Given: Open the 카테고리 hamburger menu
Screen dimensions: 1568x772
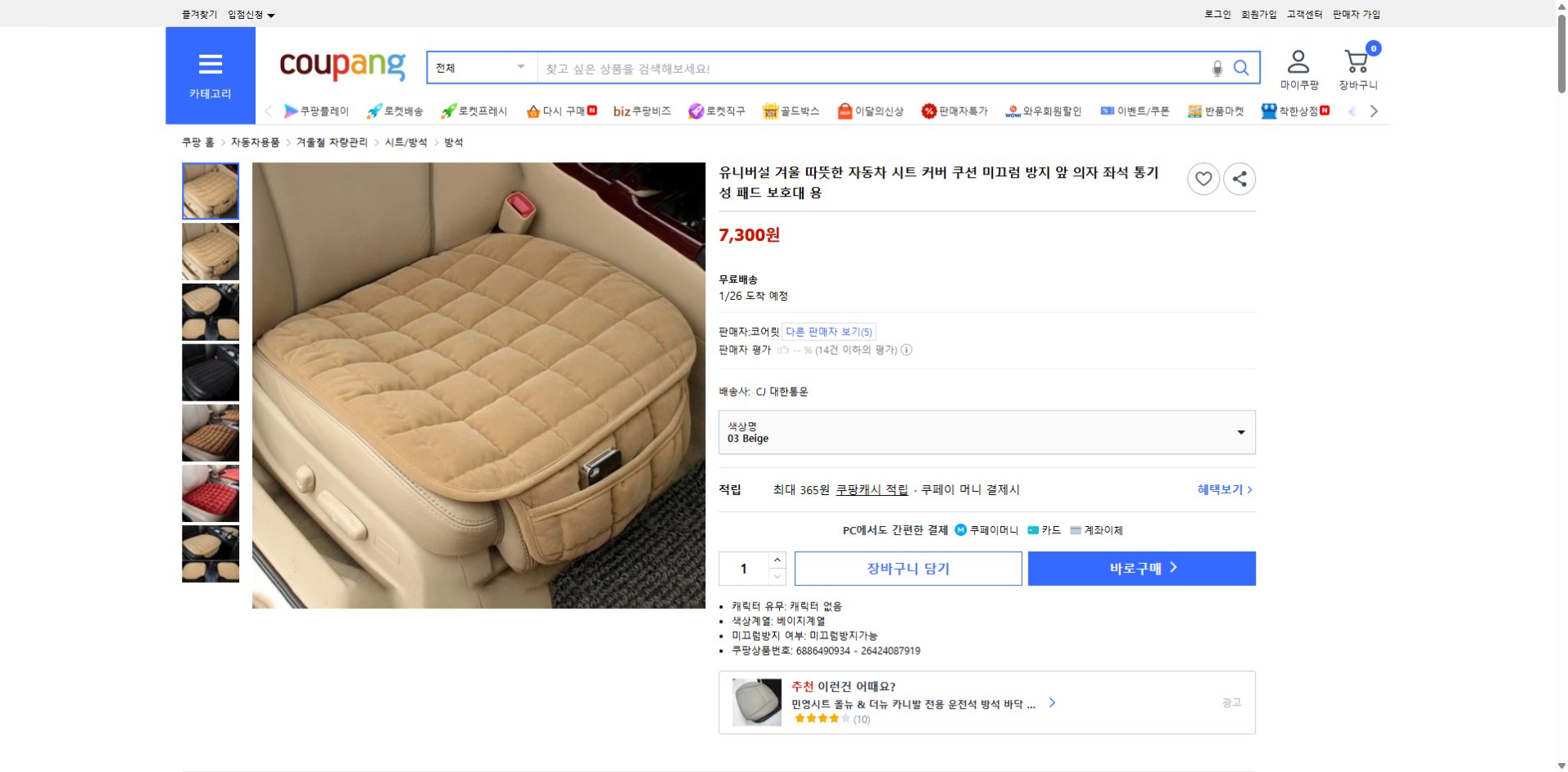Looking at the screenshot, I should (x=211, y=65).
